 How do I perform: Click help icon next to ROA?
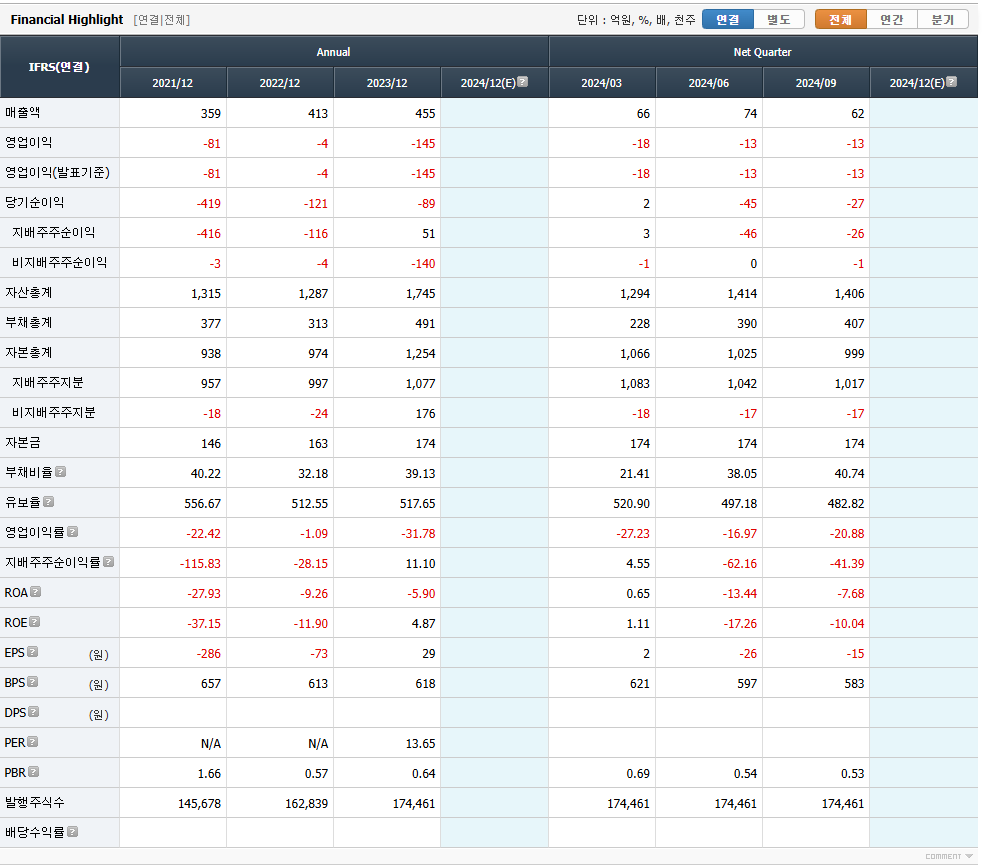click(36, 592)
